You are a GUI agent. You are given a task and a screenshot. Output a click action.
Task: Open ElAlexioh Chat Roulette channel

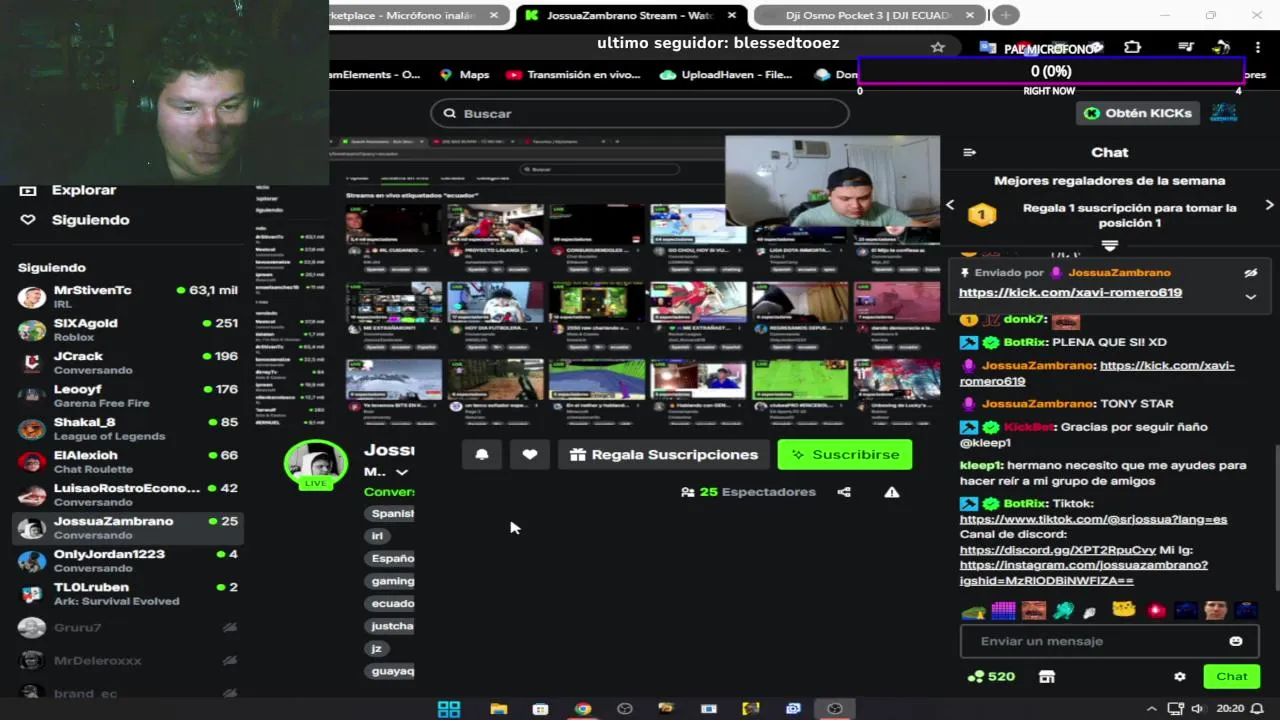coord(127,462)
